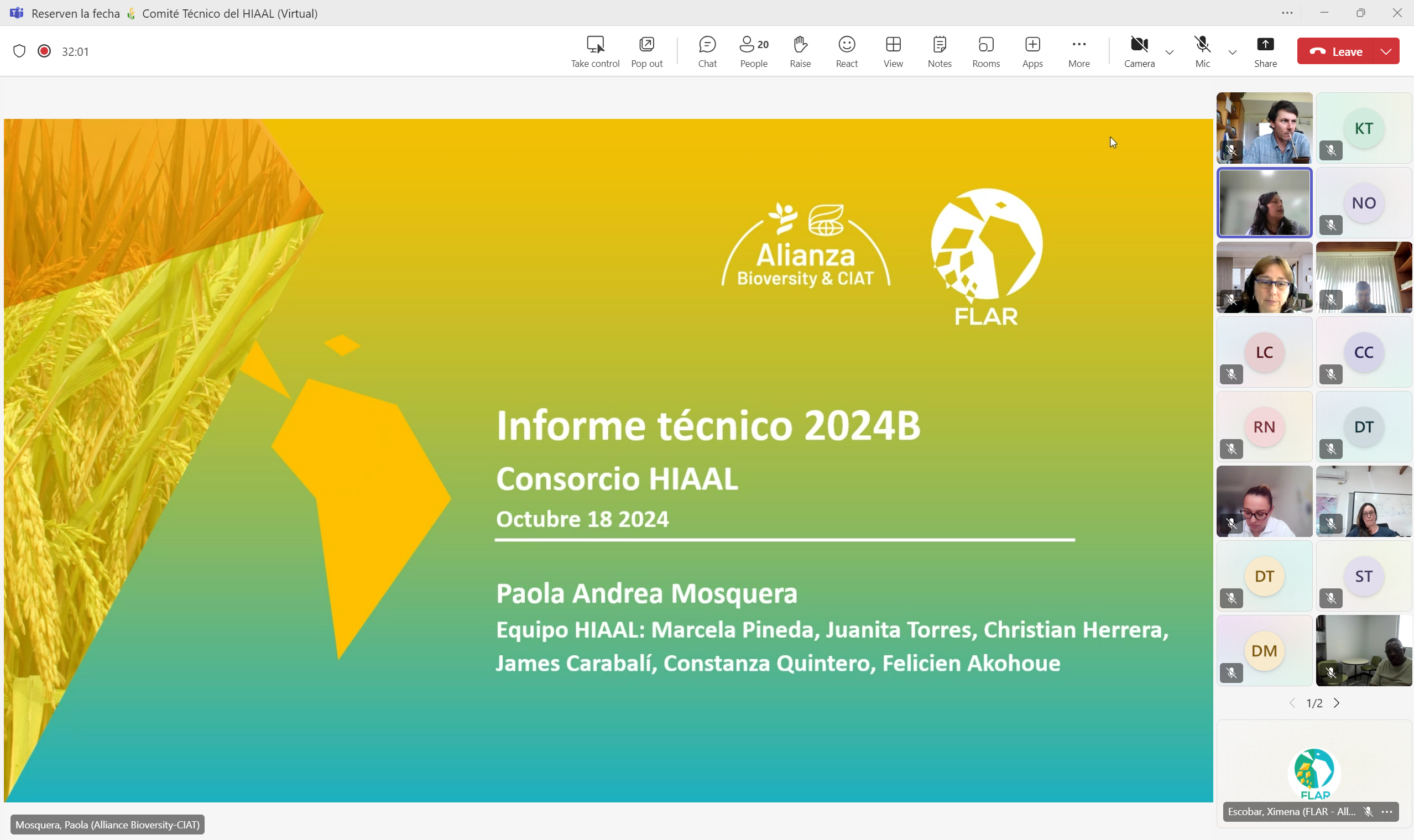Click the Octubre 18 2024 slide date
1414x840 pixels.
(x=582, y=519)
